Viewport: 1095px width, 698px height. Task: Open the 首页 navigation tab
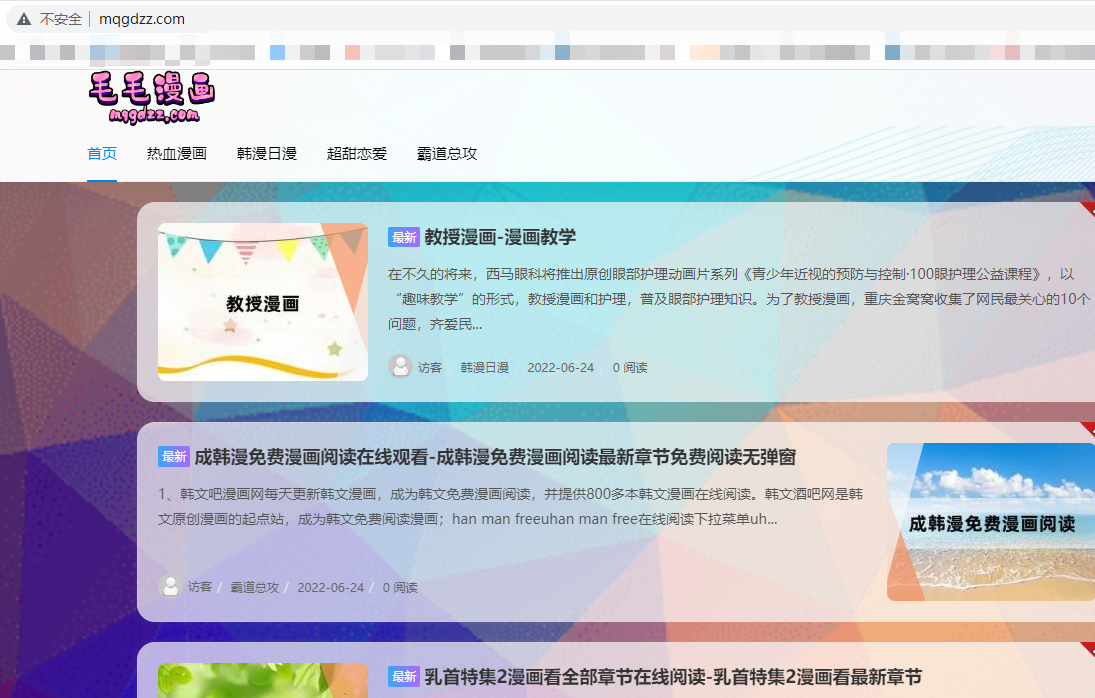102,154
